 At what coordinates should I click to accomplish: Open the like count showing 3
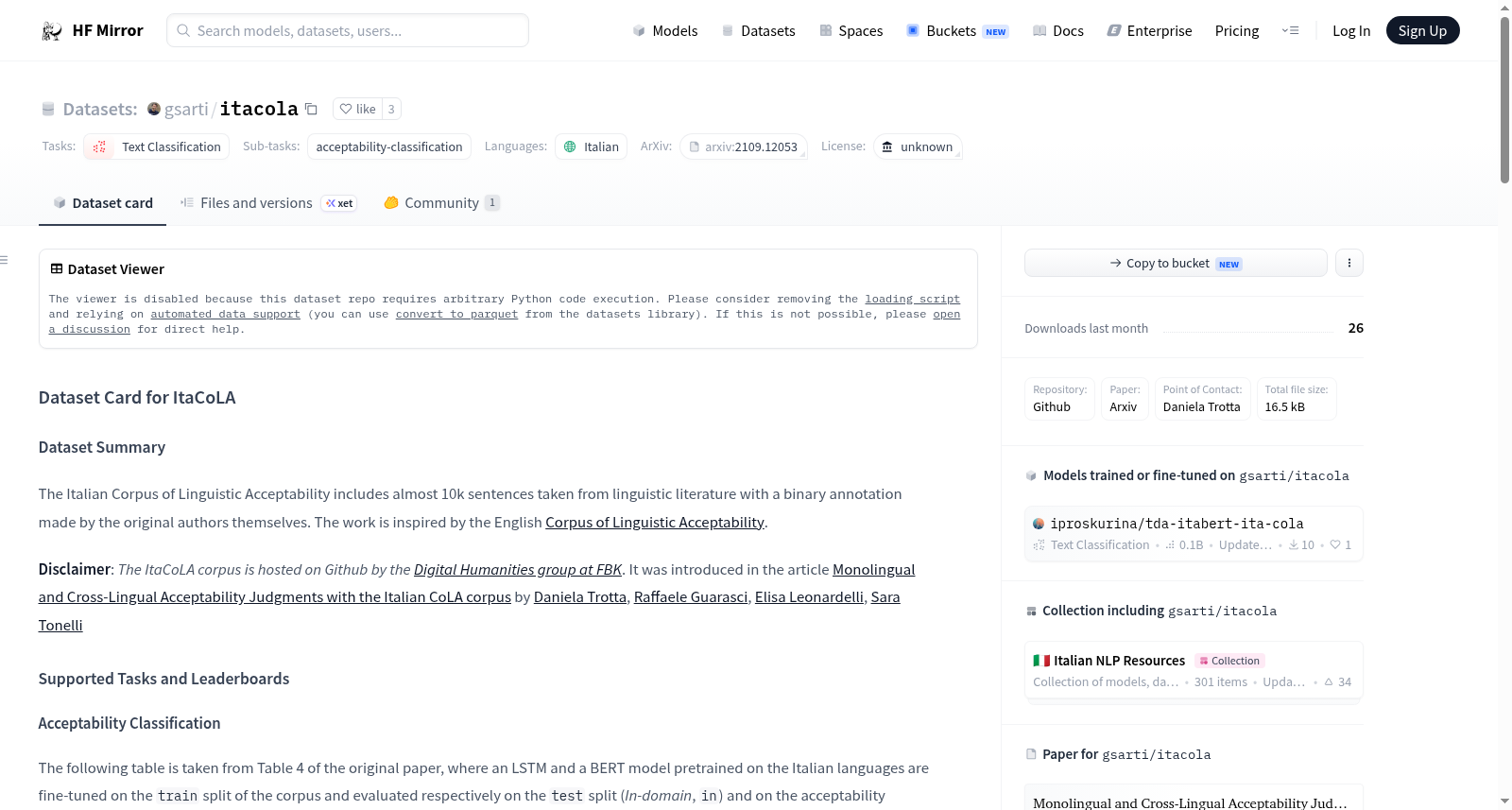tap(391, 109)
